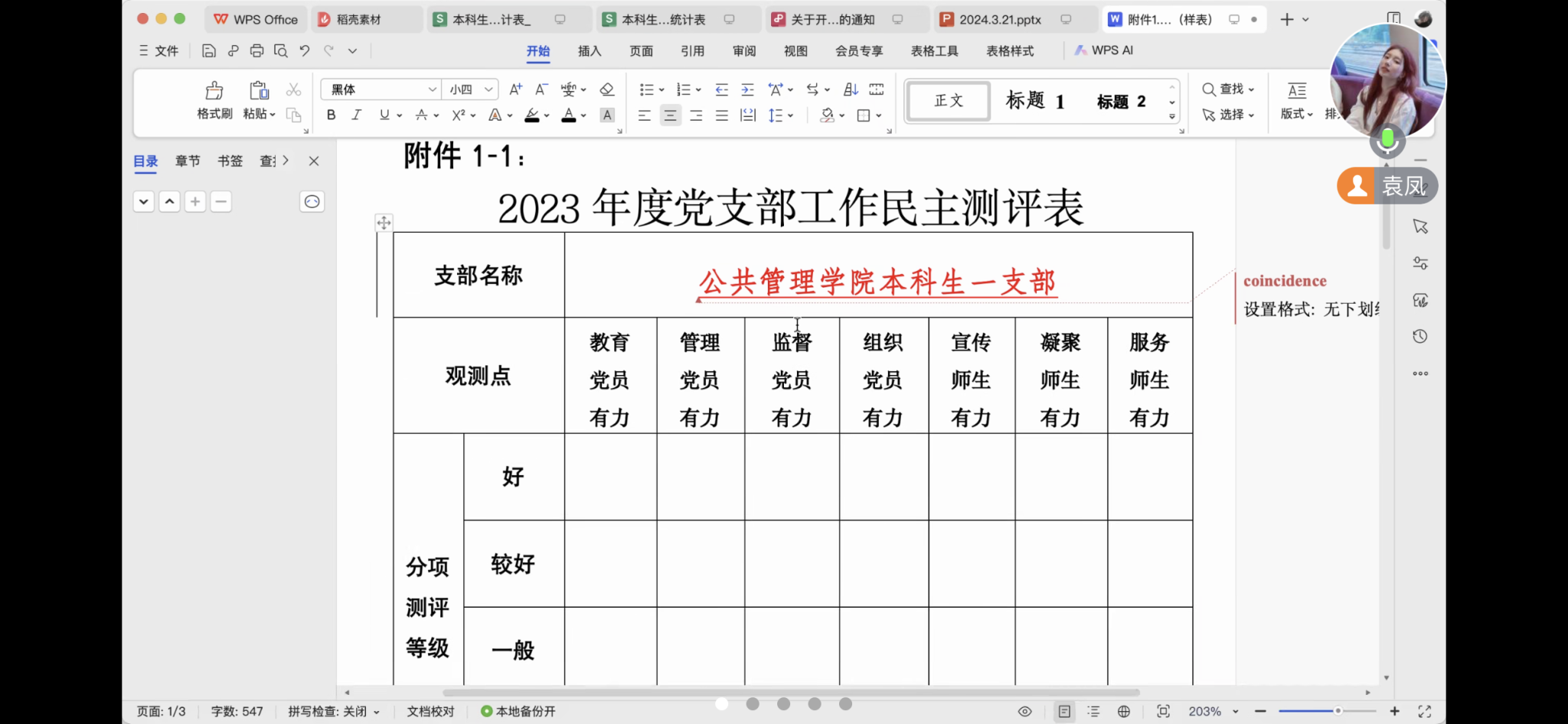
Task: Select the 标题 1 heading style
Action: tap(1034, 101)
